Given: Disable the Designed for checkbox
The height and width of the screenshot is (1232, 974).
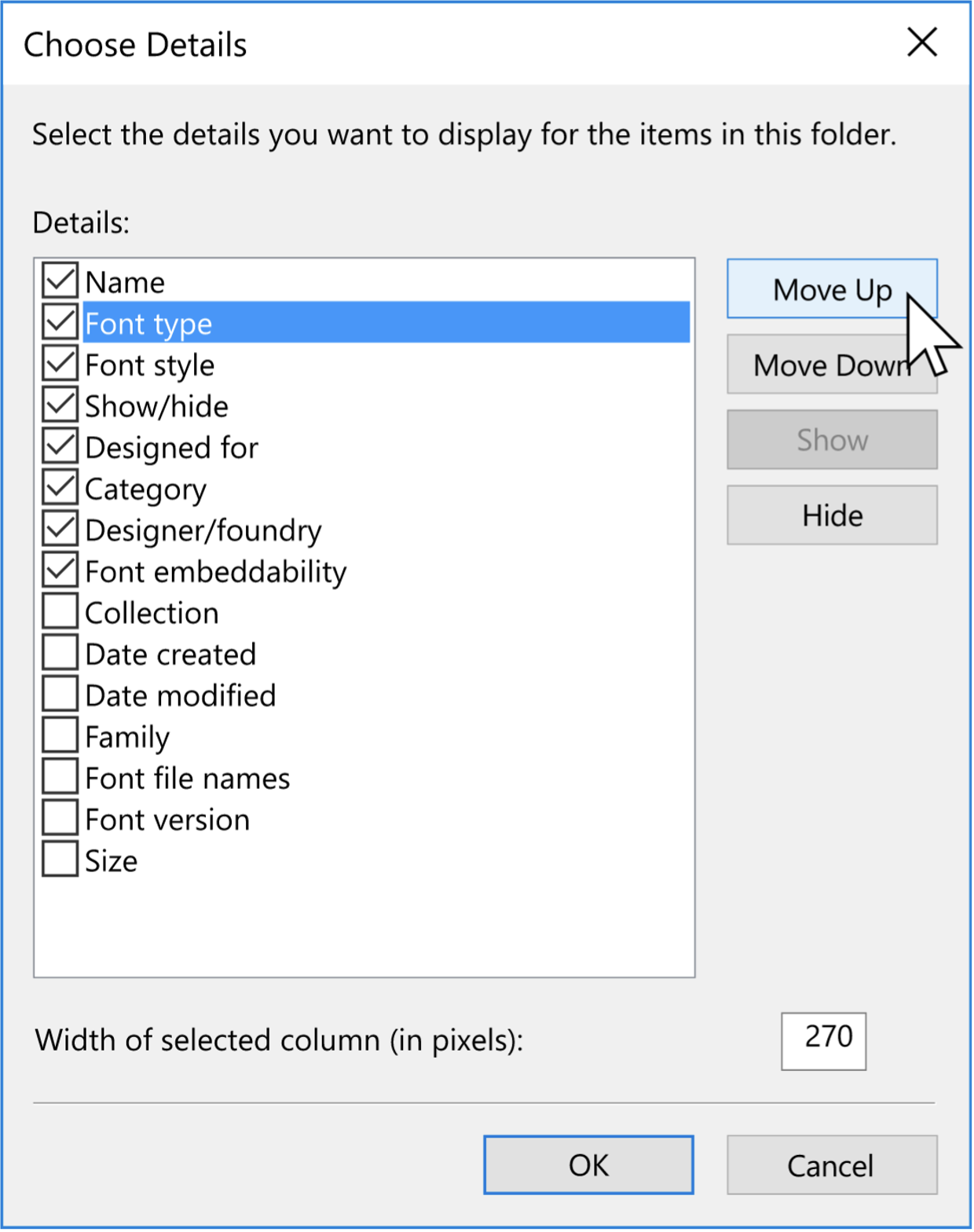Looking at the screenshot, I should [x=59, y=446].
